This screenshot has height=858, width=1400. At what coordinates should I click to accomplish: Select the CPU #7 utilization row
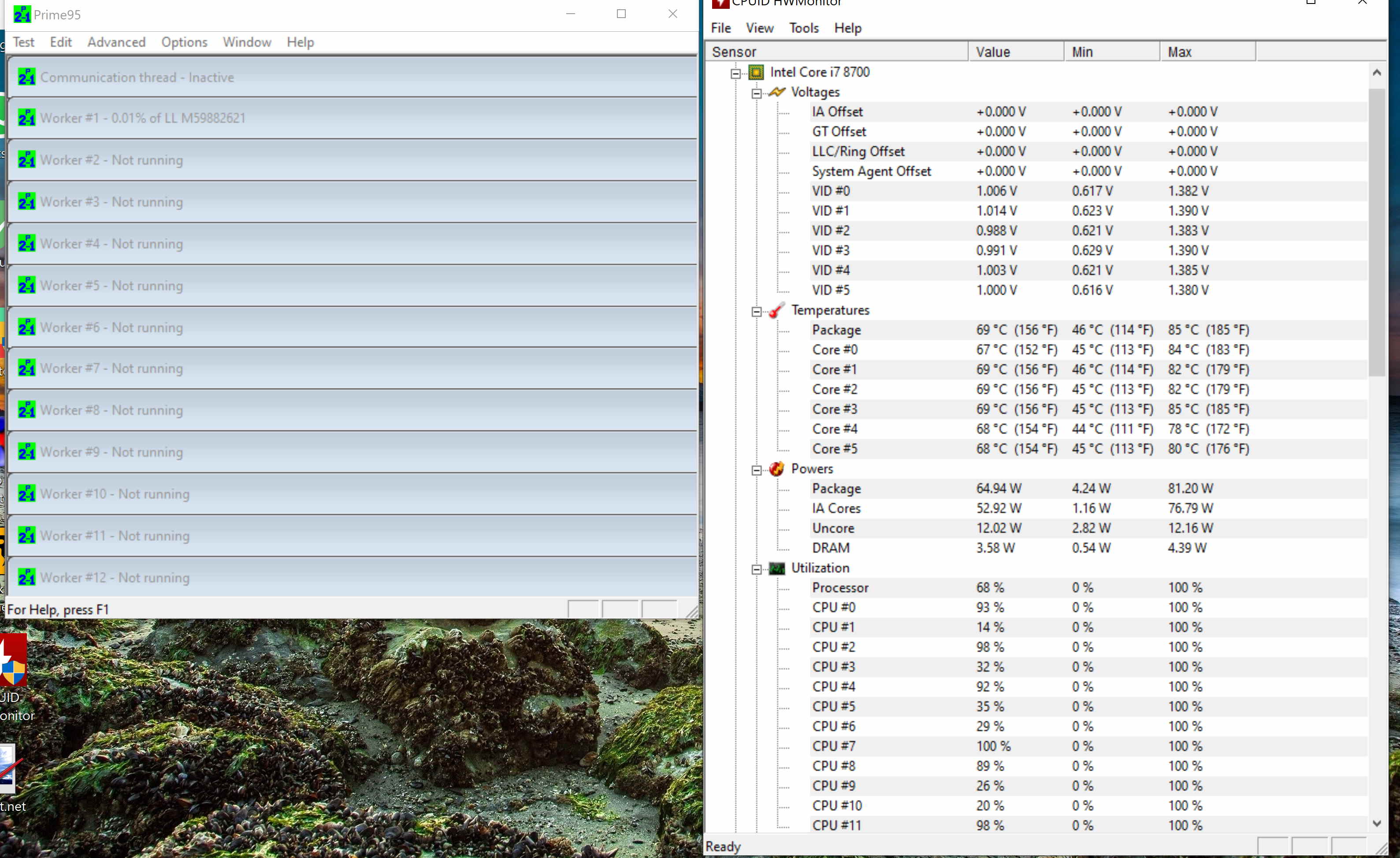coord(1088,746)
